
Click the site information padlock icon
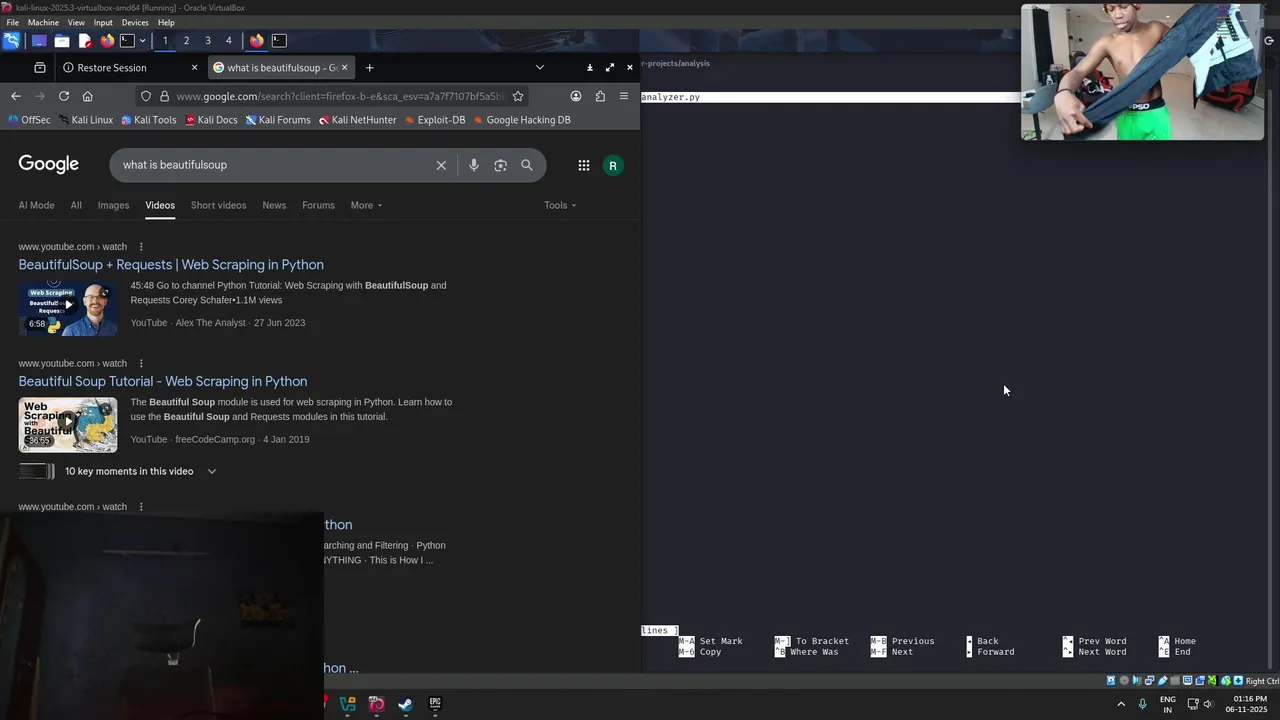163,96
